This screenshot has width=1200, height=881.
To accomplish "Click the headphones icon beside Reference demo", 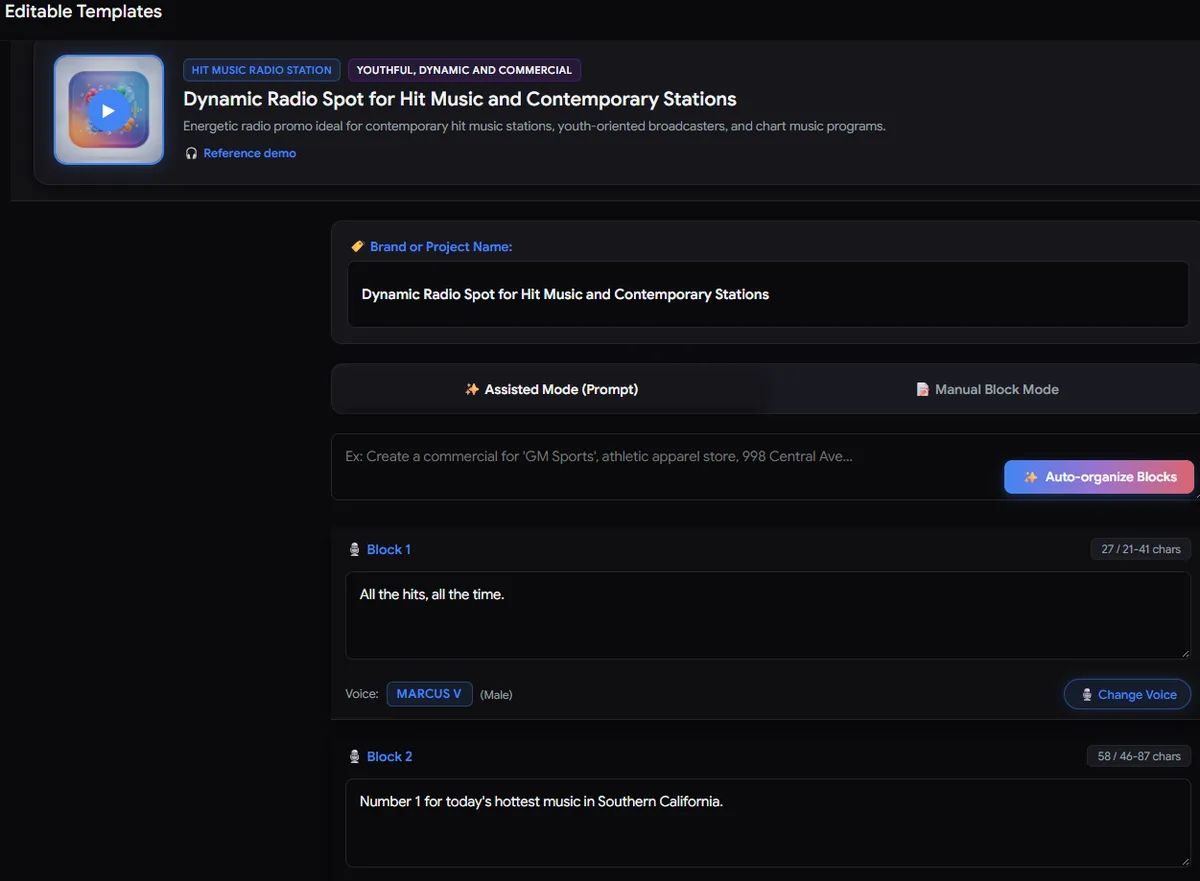I will [x=191, y=153].
